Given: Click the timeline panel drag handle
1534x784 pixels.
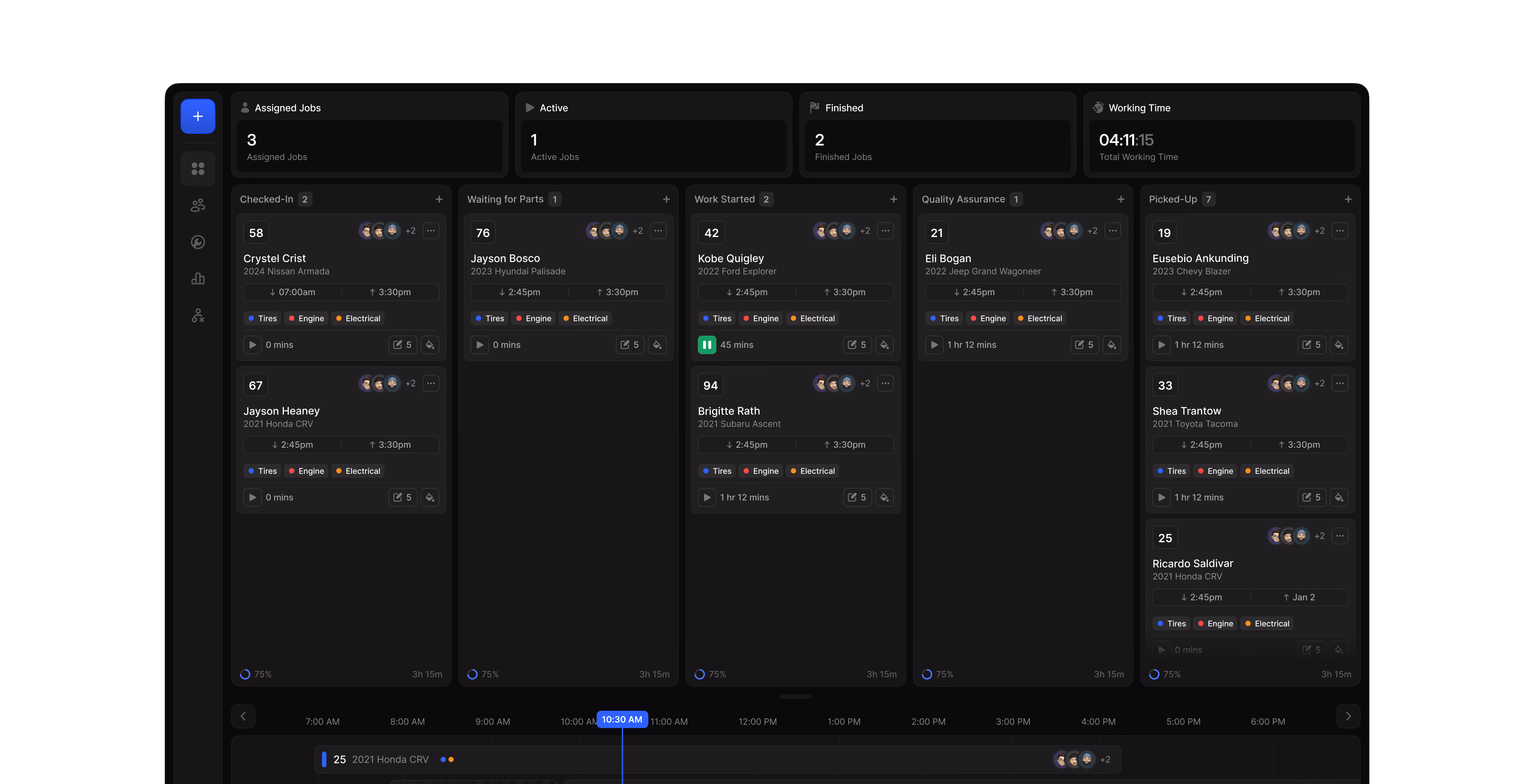Looking at the screenshot, I should [795, 696].
